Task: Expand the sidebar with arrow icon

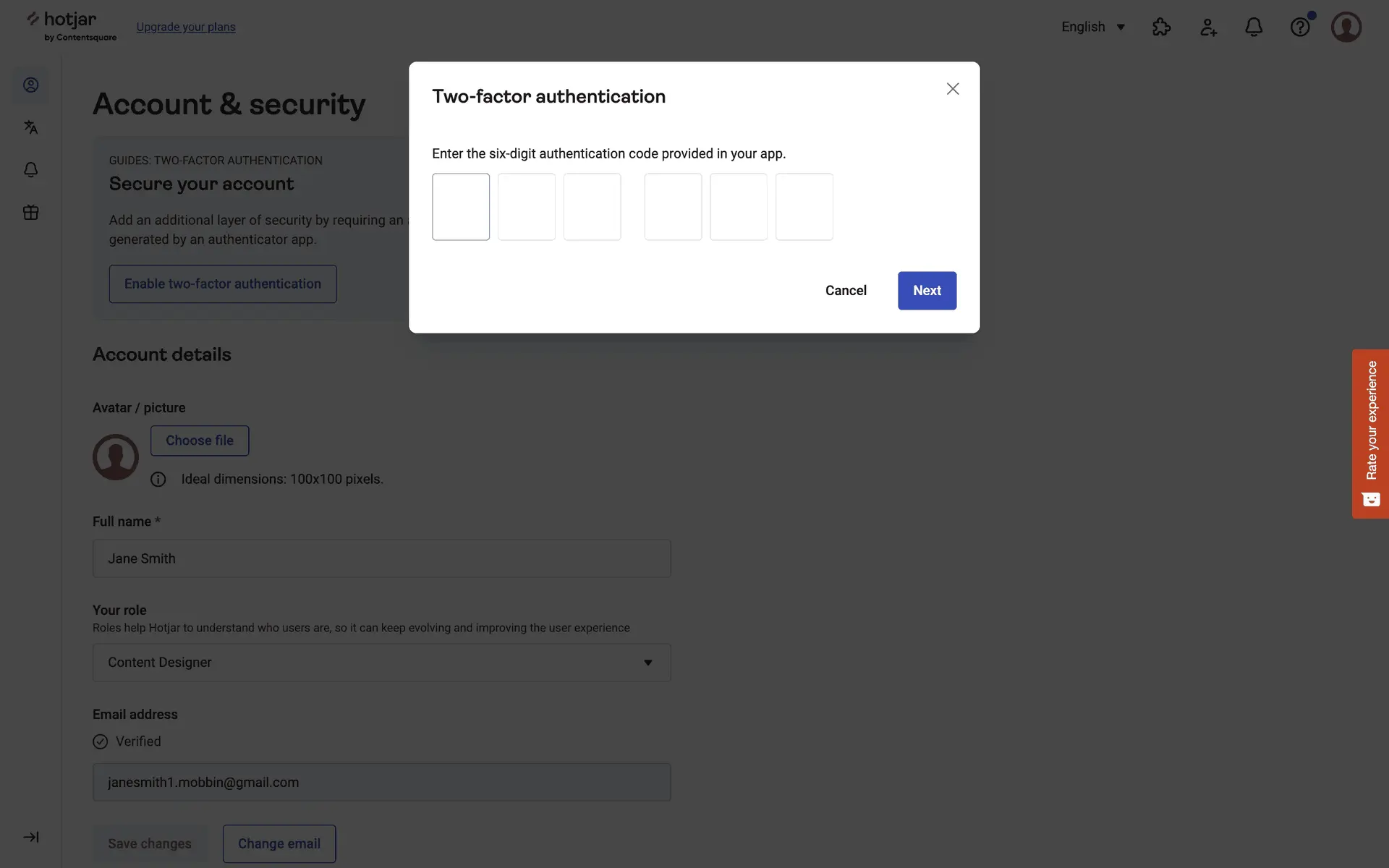Action: click(x=30, y=837)
